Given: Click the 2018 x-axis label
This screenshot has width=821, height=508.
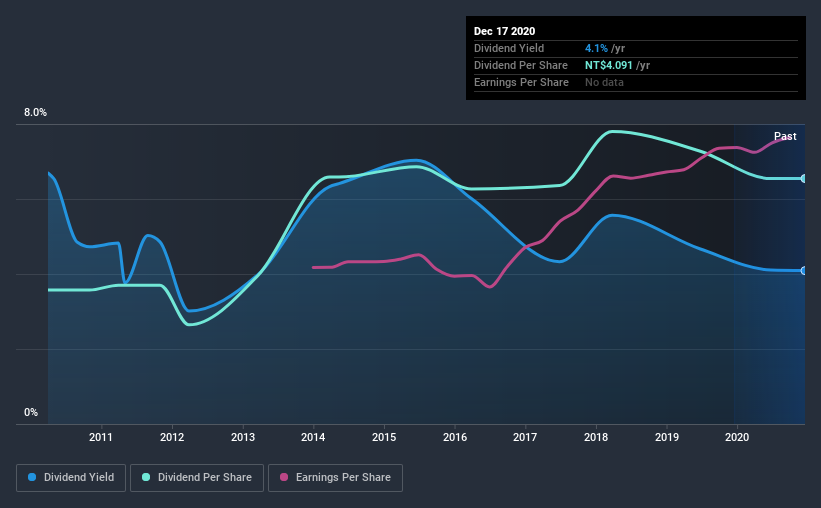Looking at the screenshot, I should pos(596,437).
